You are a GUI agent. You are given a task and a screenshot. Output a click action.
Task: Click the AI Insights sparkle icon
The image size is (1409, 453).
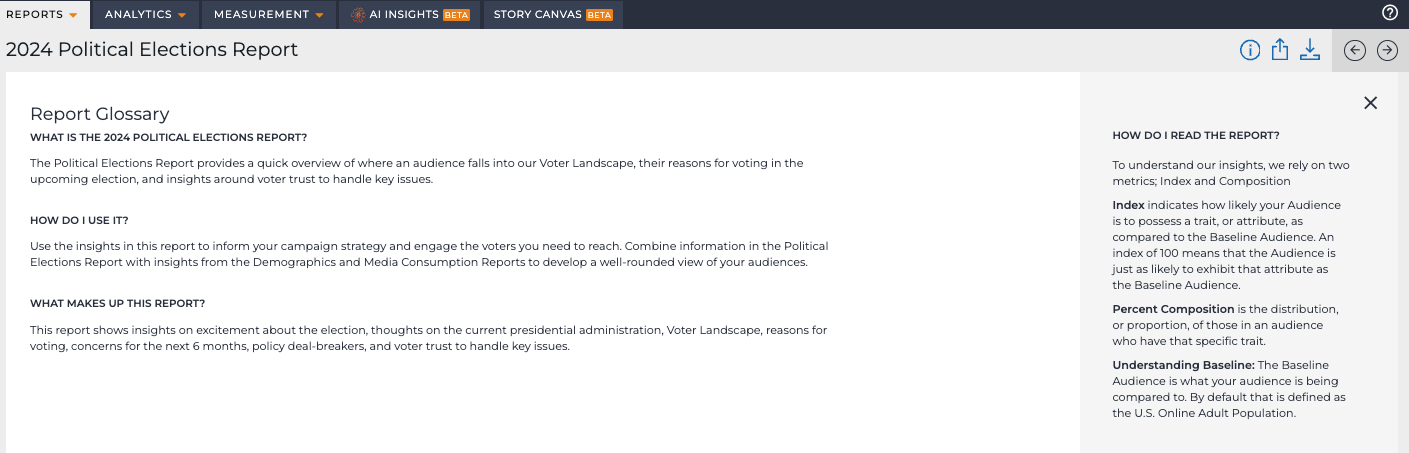(358, 15)
